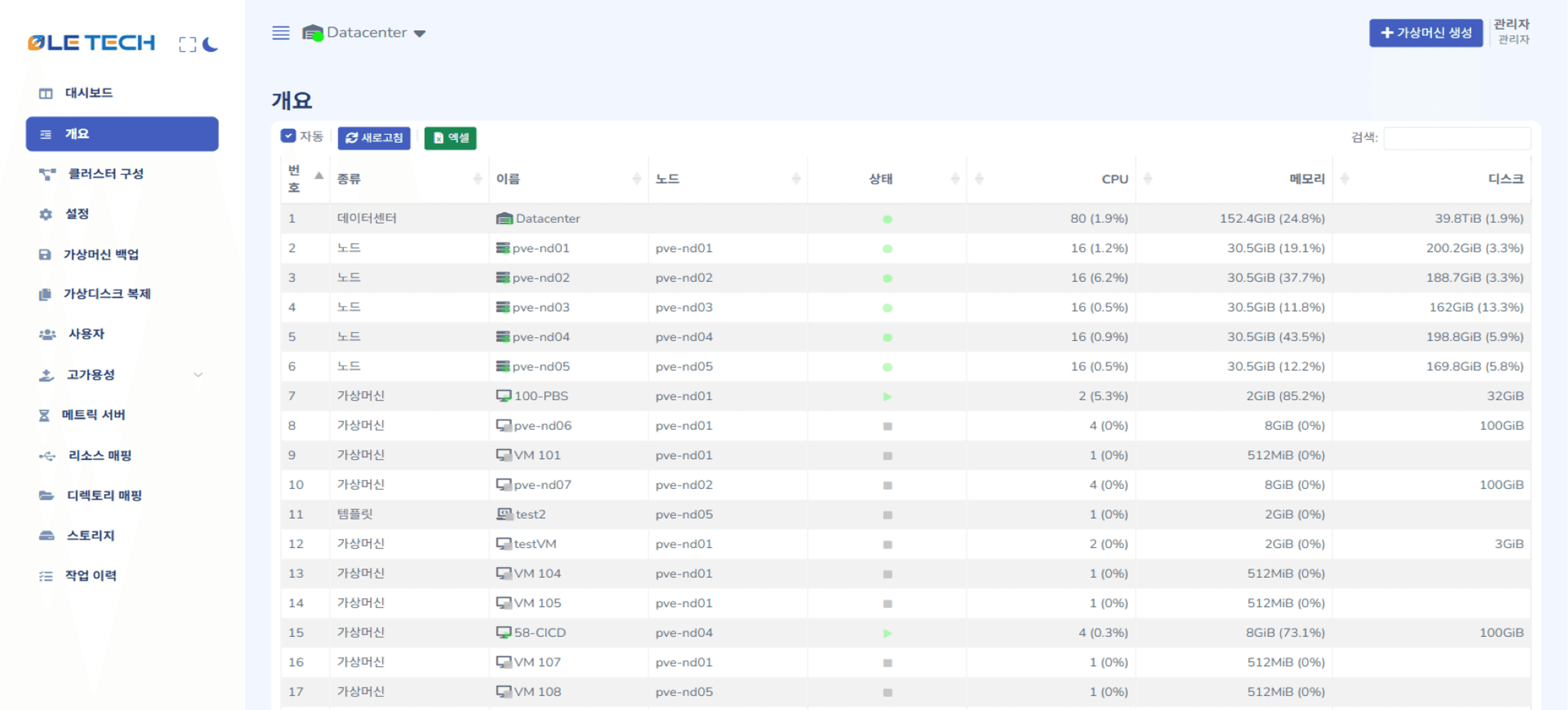Select the VM 105 name cell
This screenshot has width=1568, height=710.
coord(569,603)
